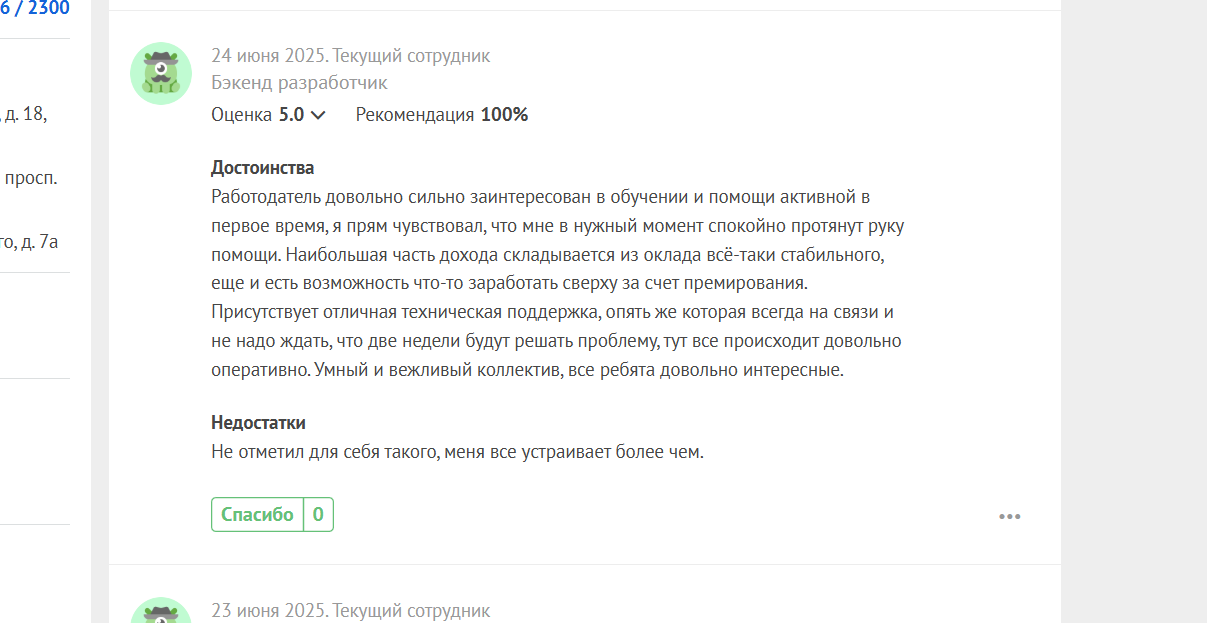1207x623 pixels.
Task: Click the 100% recommendation value
Action: 504,114
